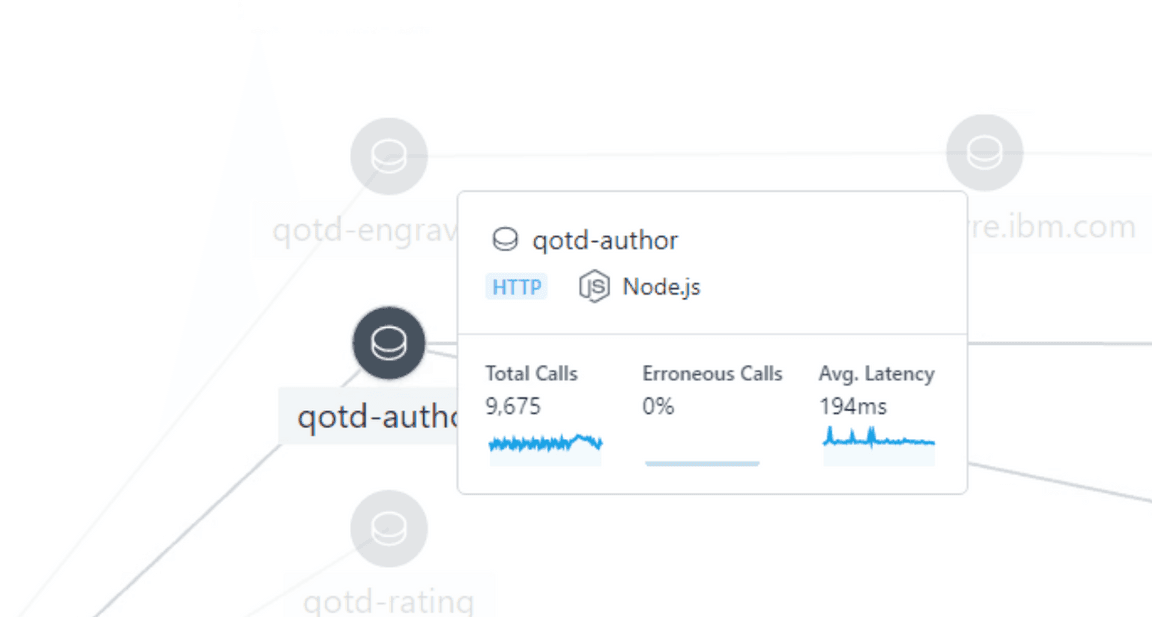
Task: Open the Avg. Latency sparkline chart
Action: point(878,445)
